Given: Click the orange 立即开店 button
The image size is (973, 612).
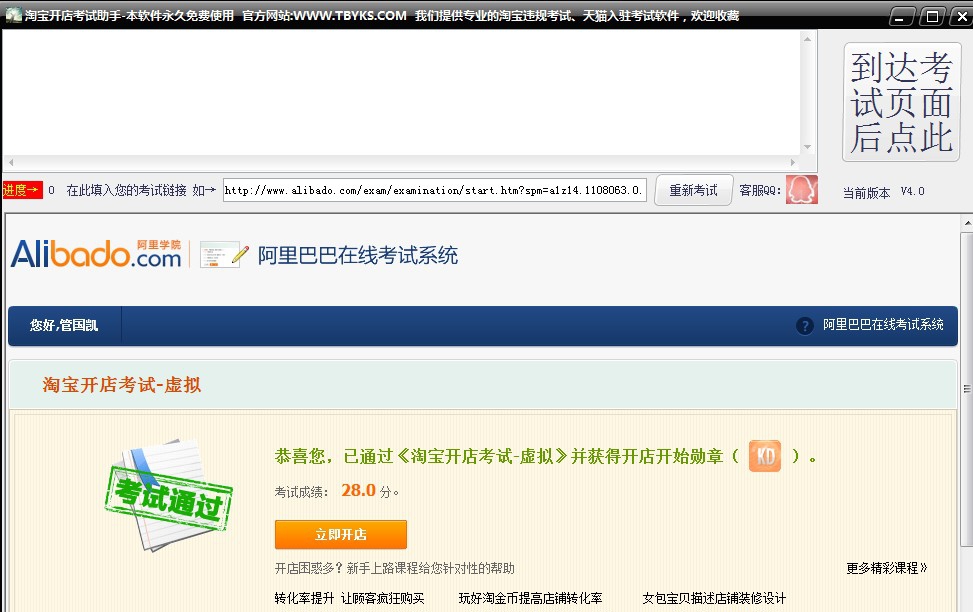Looking at the screenshot, I should click(x=341, y=534).
